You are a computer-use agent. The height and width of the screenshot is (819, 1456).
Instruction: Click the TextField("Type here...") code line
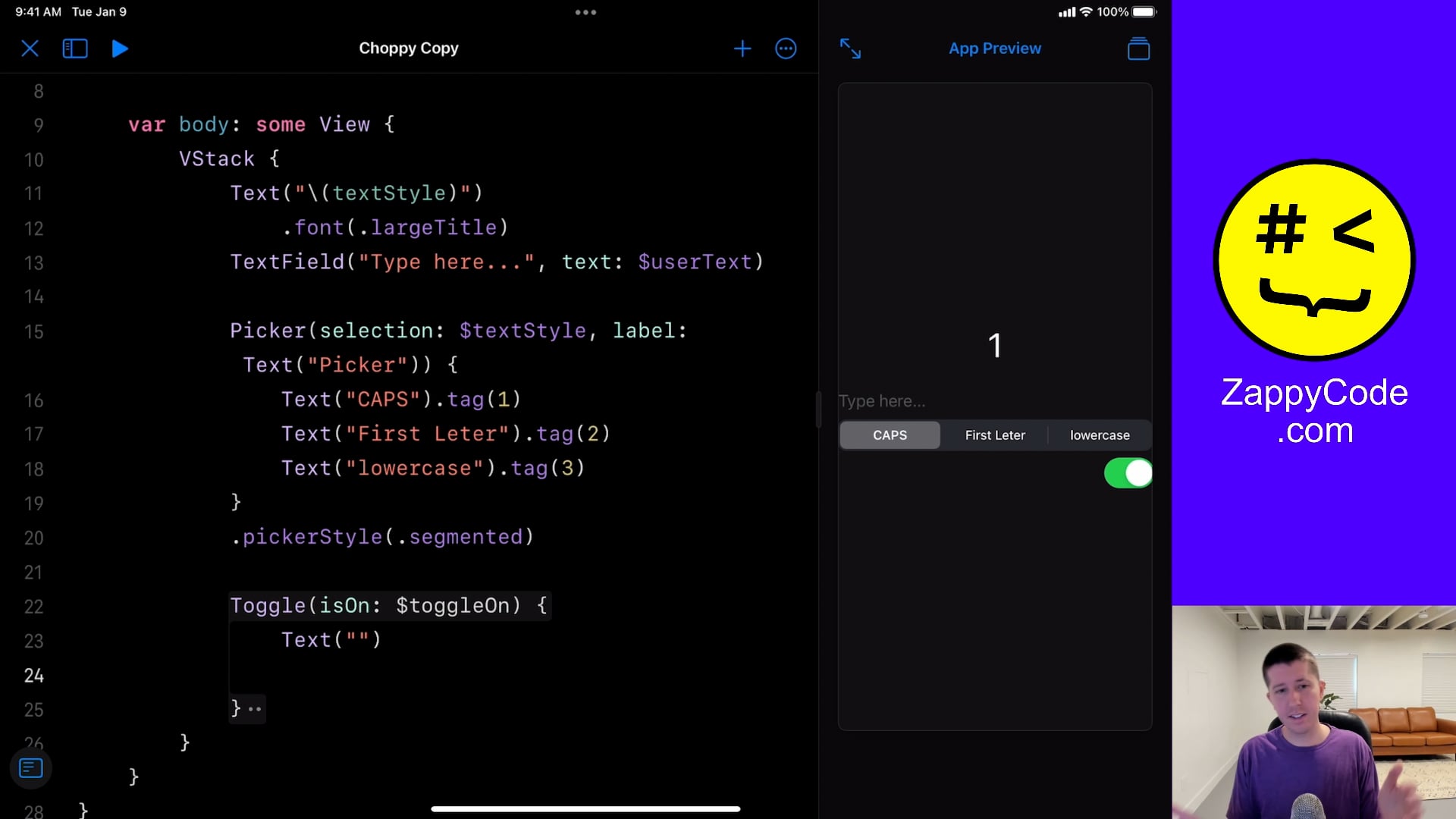tap(497, 262)
